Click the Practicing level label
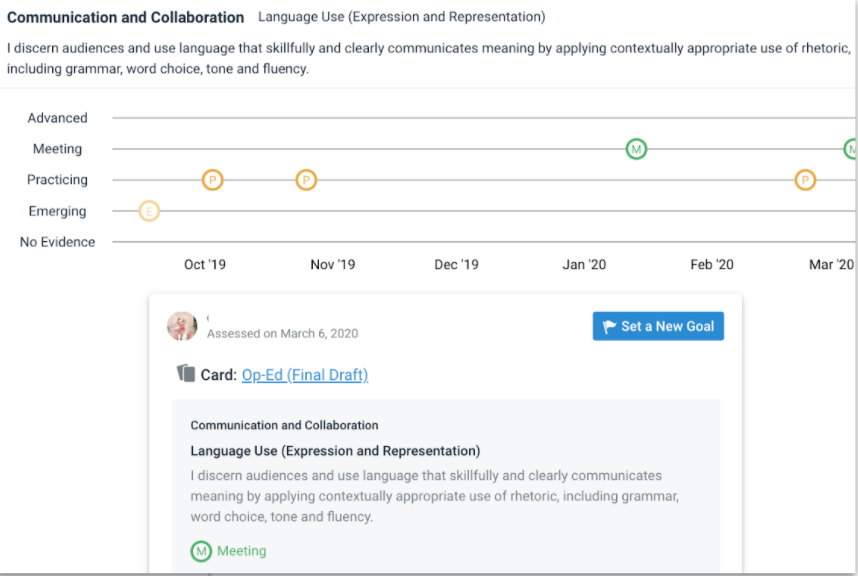 tap(57, 180)
